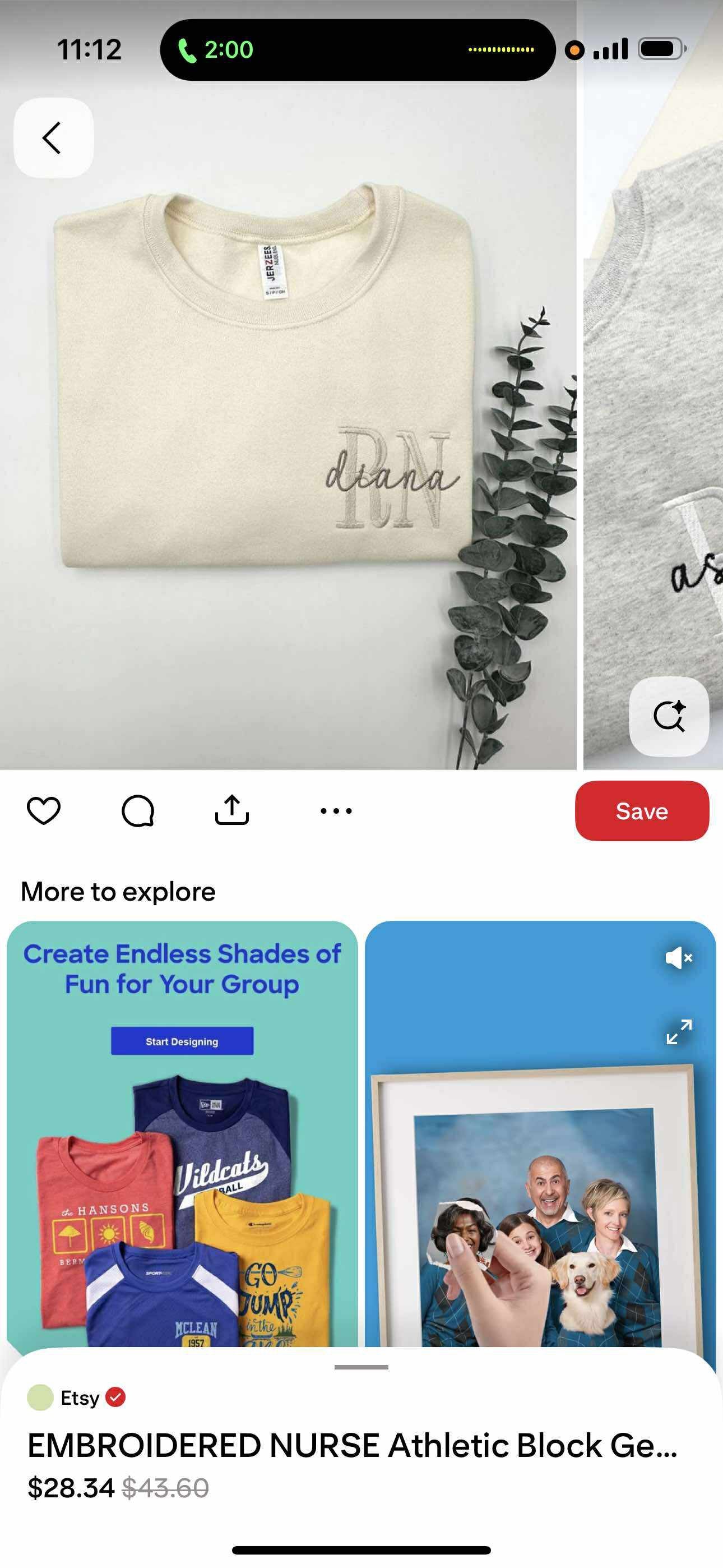Open the Etsy avatar circle
This screenshot has height=1568, width=723.
(x=40, y=1398)
